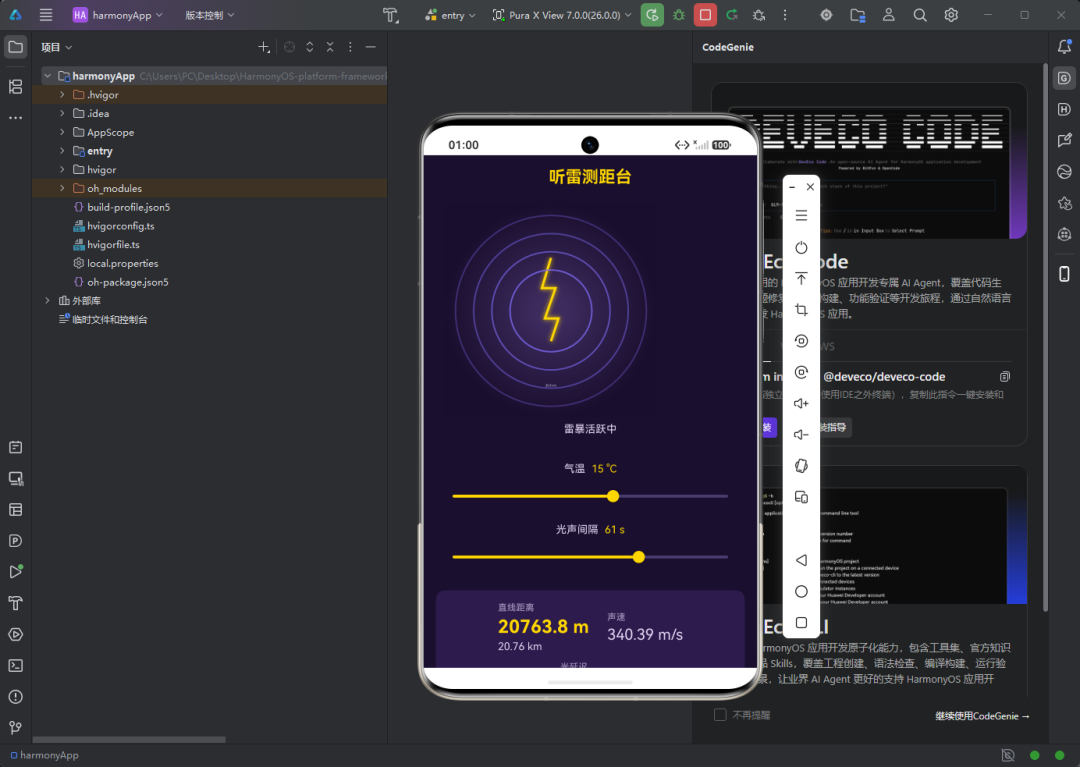Open the notifications bell icon
The image size is (1080, 767).
coord(1064,47)
